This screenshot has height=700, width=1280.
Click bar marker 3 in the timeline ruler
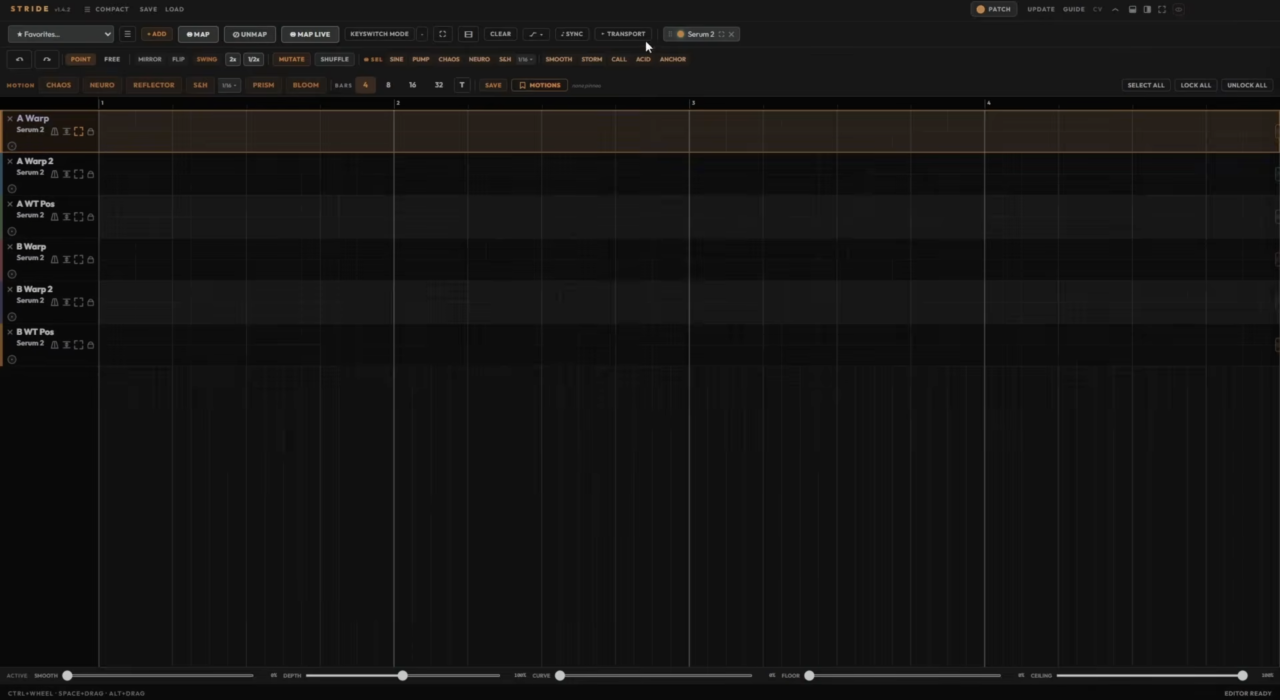(x=693, y=103)
